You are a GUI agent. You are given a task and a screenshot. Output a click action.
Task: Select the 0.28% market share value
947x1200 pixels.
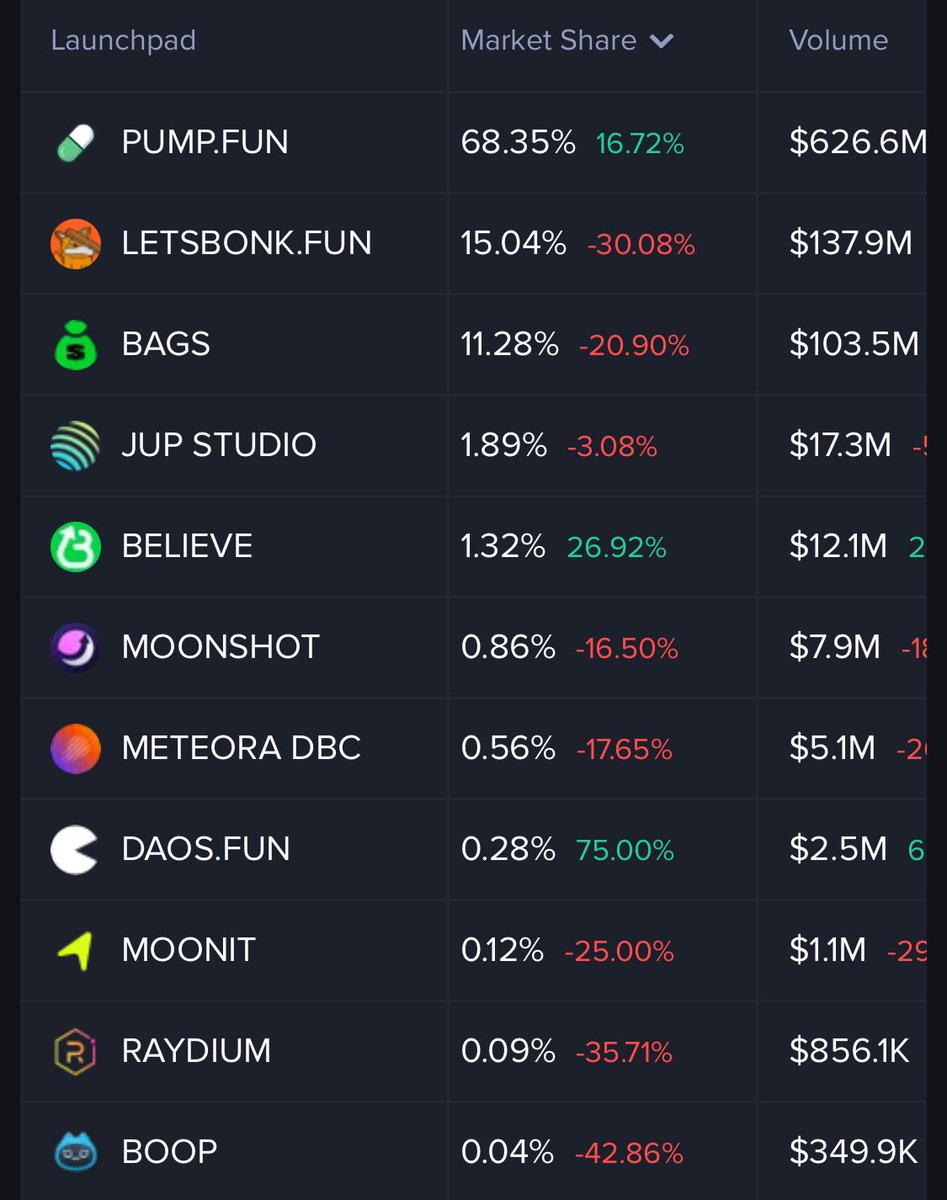click(x=508, y=849)
